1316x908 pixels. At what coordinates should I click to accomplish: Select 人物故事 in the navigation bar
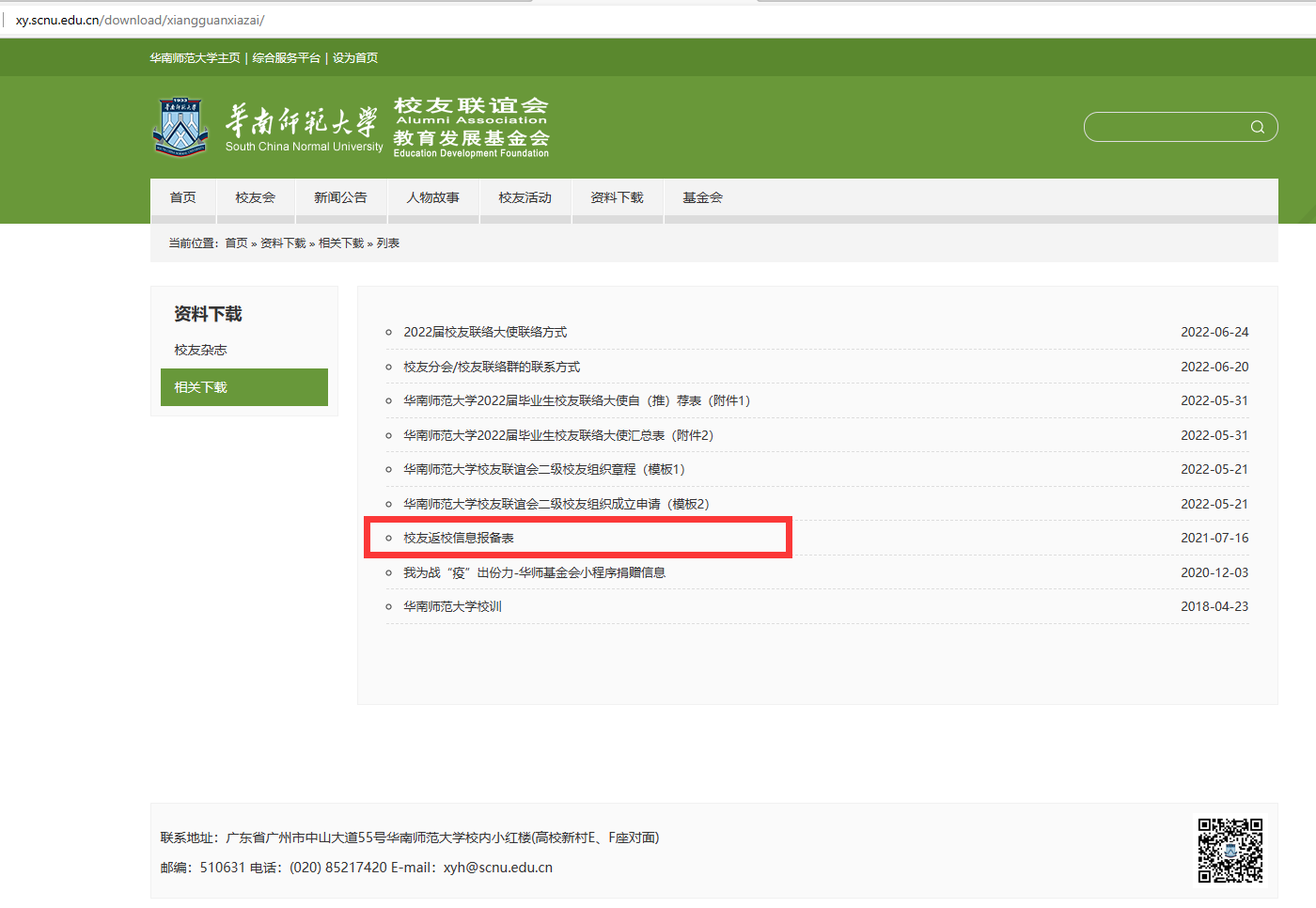click(432, 198)
